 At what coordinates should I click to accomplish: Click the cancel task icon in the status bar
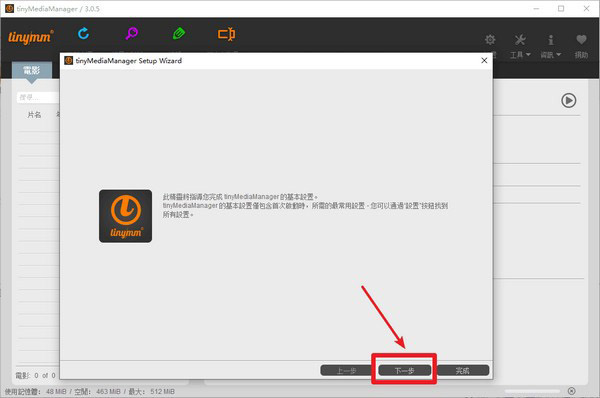(x=571, y=391)
